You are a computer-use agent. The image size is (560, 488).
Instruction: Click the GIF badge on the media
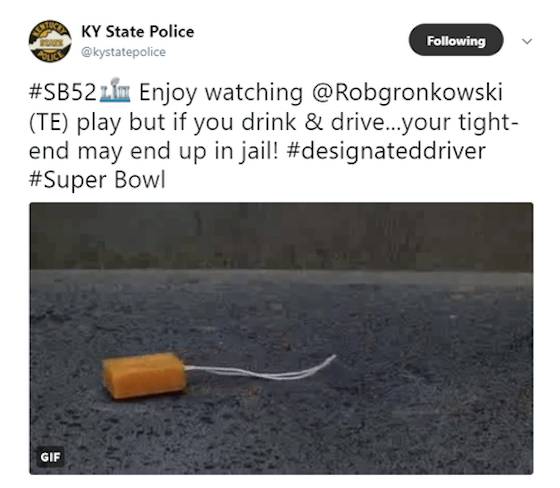pyautogui.click(x=50, y=457)
